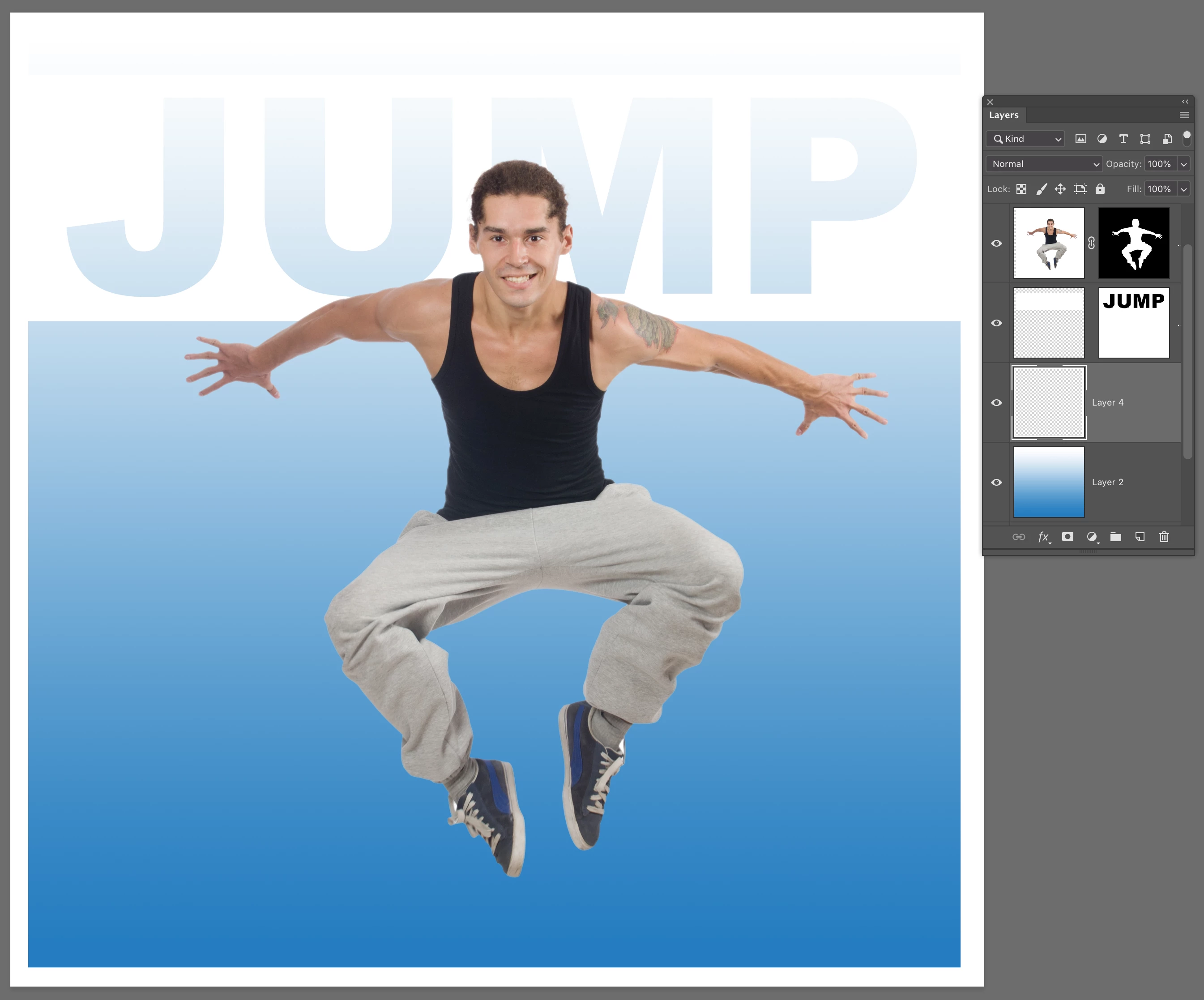The image size is (1204, 1000).
Task: Delete layer with the trash icon
Action: [1164, 537]
